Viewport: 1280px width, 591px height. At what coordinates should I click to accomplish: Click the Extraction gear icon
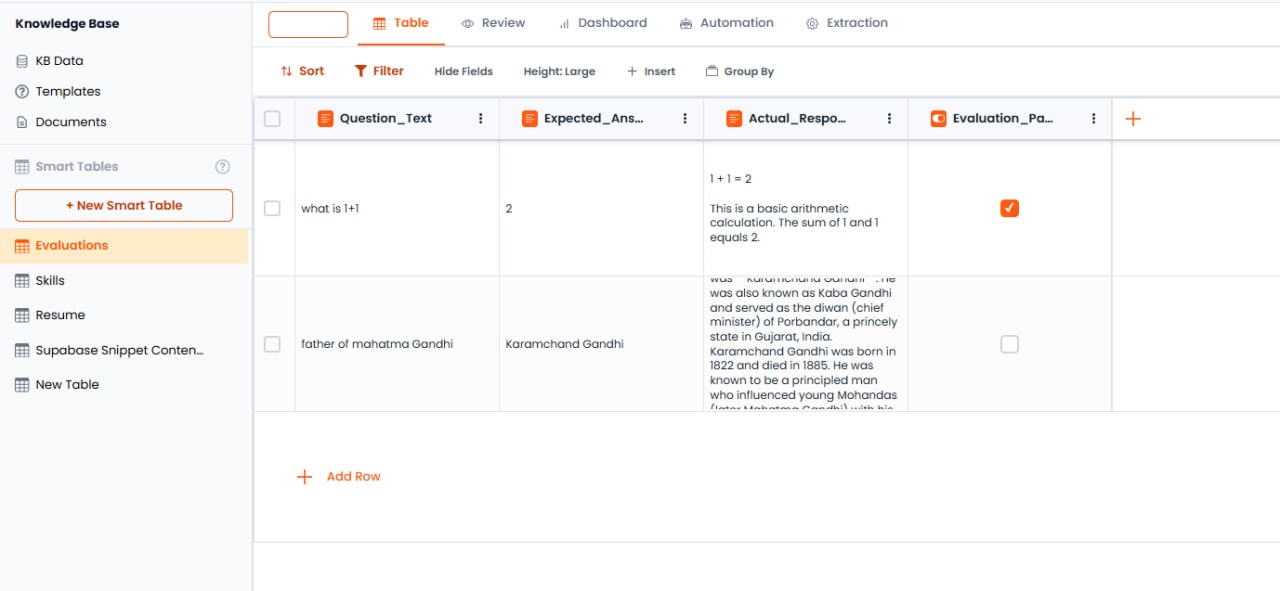coord(813,22)
